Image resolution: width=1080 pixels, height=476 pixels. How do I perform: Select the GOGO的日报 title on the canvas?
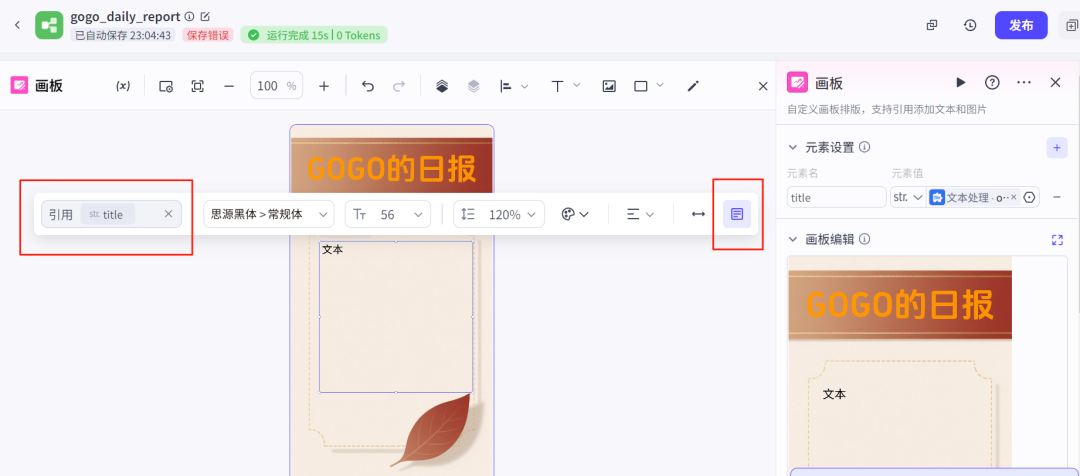point(392,169)
